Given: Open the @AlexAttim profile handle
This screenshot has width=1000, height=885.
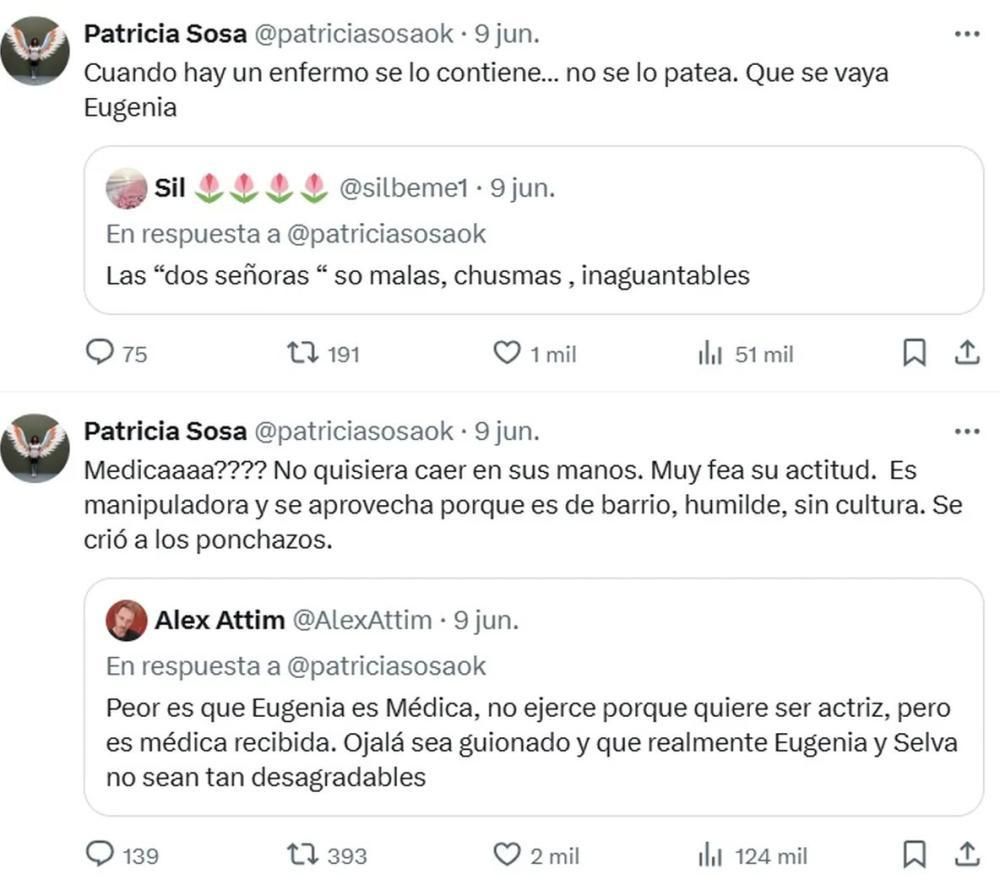Looking at the screenshot, I should click(361, 620).
